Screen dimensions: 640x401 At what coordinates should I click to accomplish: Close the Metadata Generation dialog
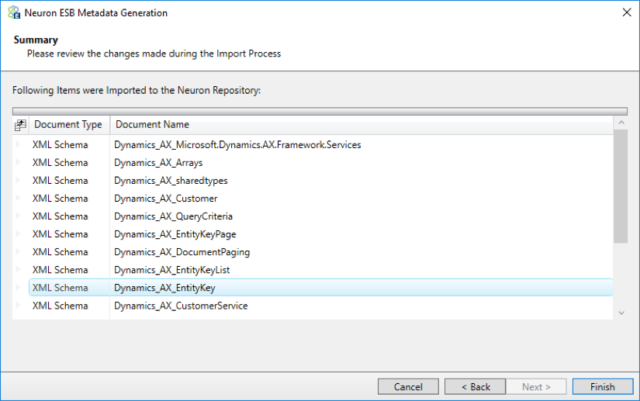(x=627, y=13)
